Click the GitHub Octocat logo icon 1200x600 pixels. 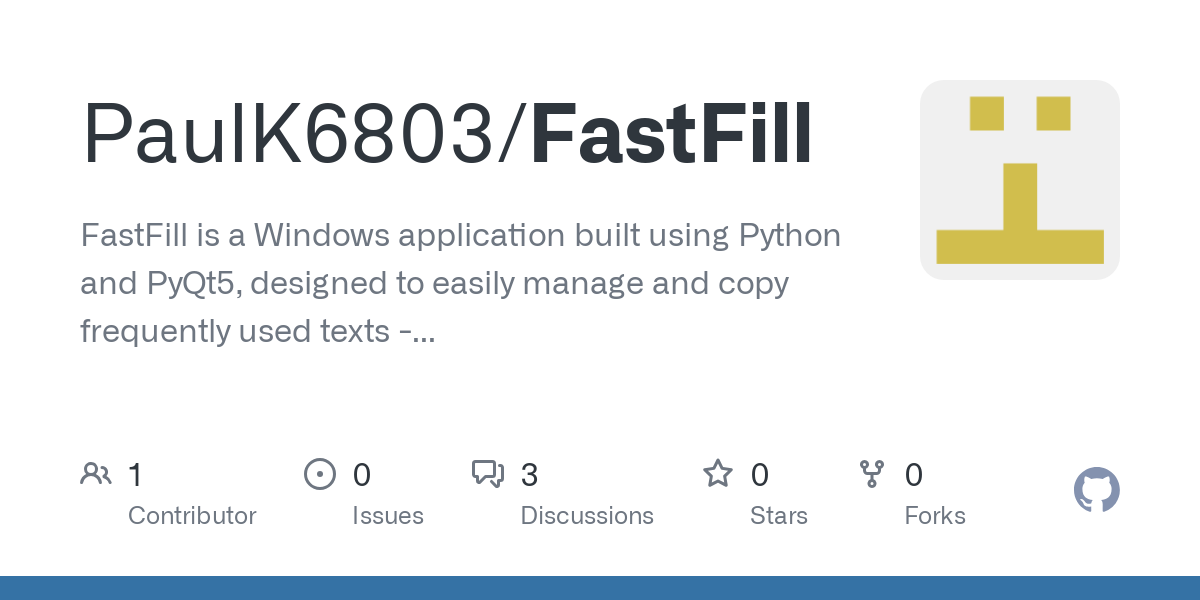click(x=1096, y=490)
